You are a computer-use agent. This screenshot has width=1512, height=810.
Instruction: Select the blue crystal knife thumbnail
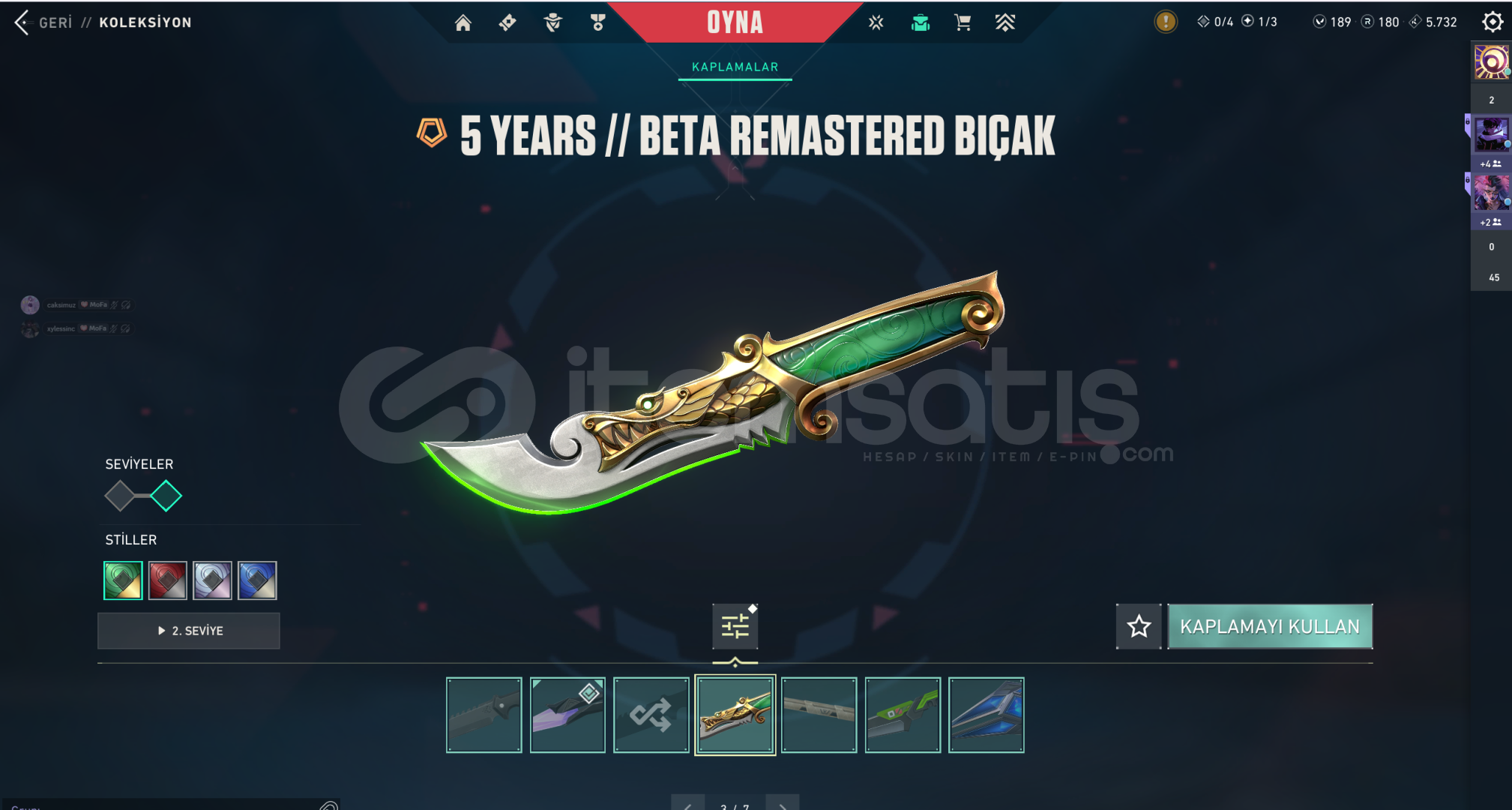(x=986, y=715)
